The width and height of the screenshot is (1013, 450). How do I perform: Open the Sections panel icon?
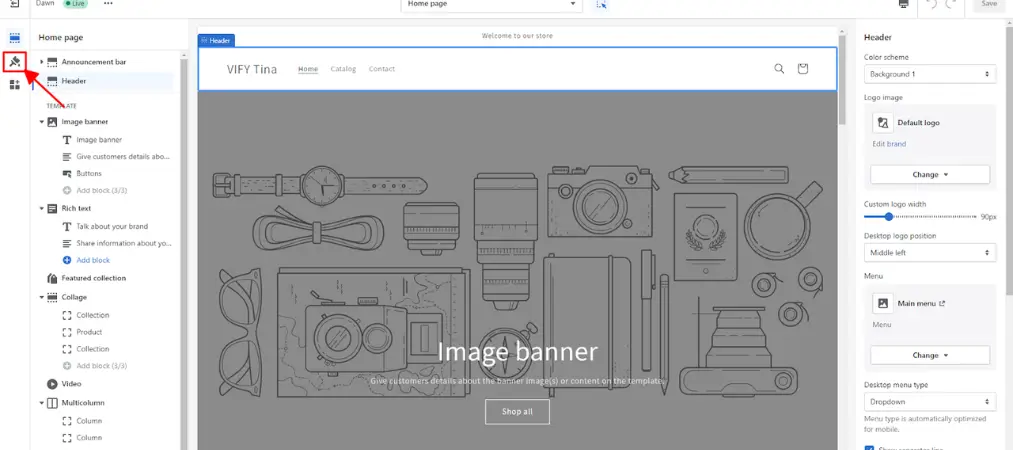click(x=15, y=38)
